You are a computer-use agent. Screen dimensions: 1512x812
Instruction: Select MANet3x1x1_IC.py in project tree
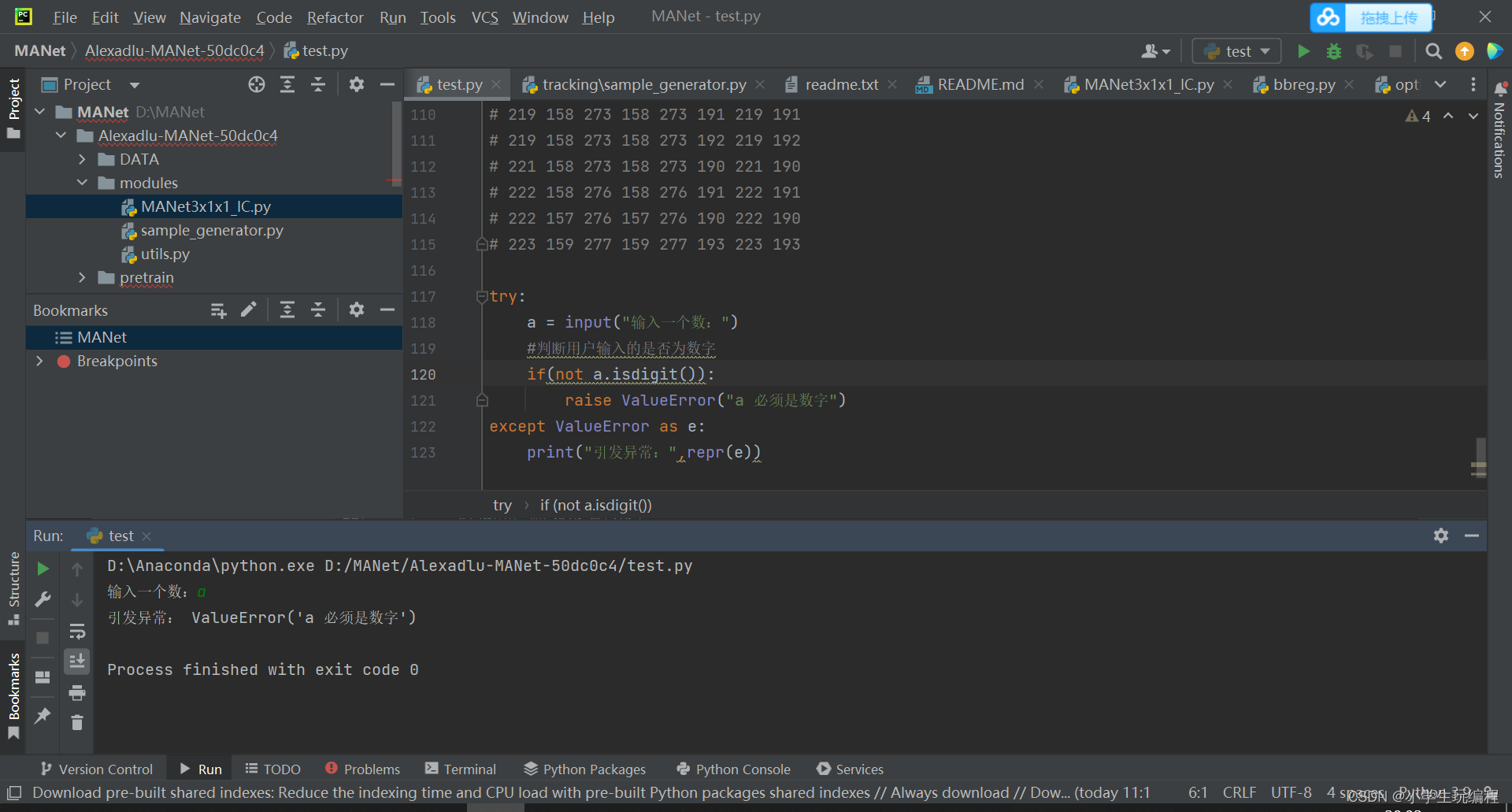pos(206,206)
